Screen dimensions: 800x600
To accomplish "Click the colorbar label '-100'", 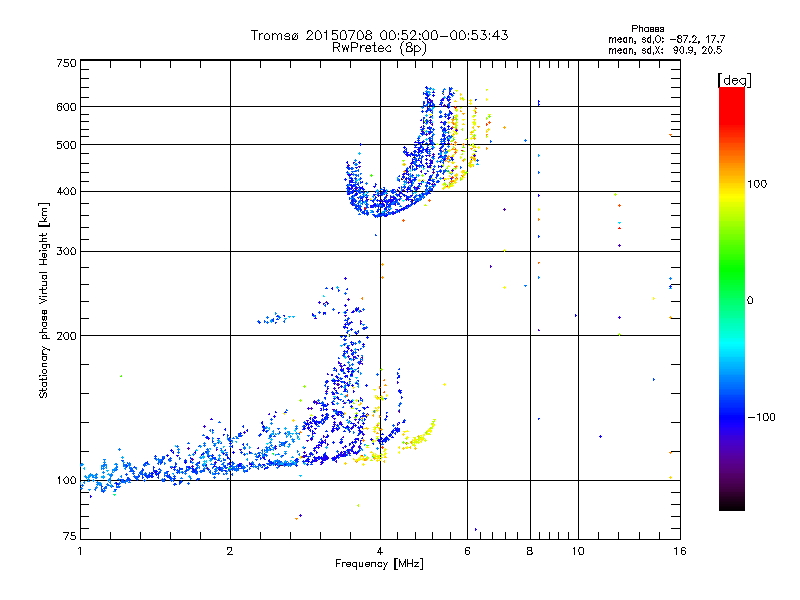I will [762, 417].
